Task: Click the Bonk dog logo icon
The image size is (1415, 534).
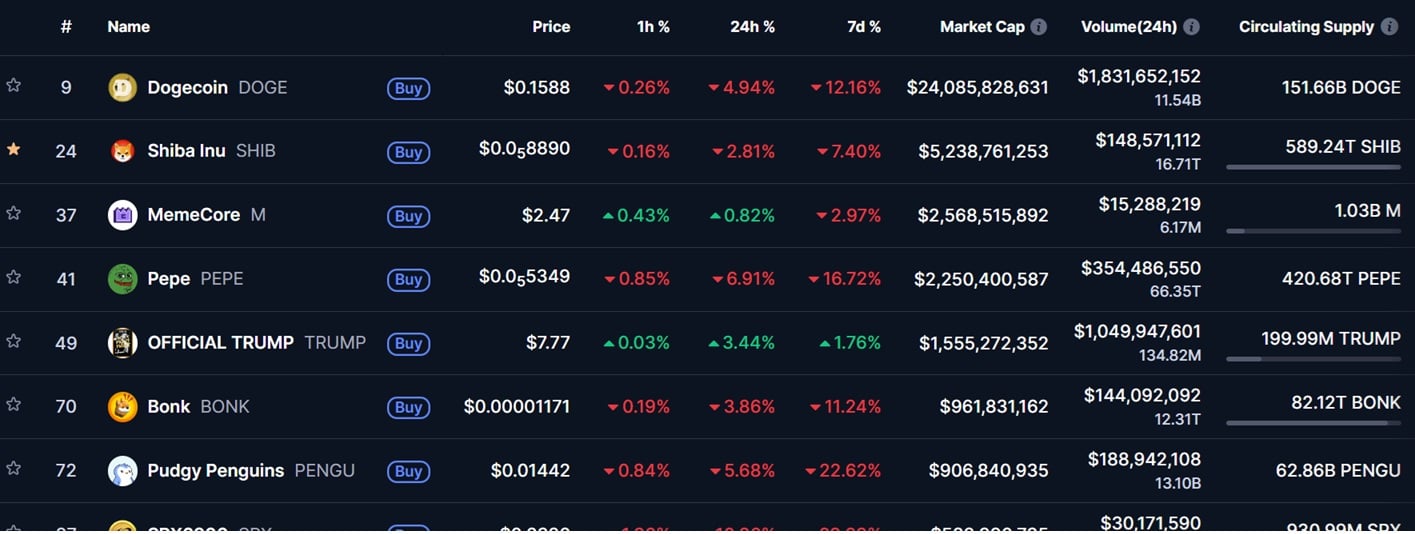Action: pyautogui.click(x=122, y=407)
